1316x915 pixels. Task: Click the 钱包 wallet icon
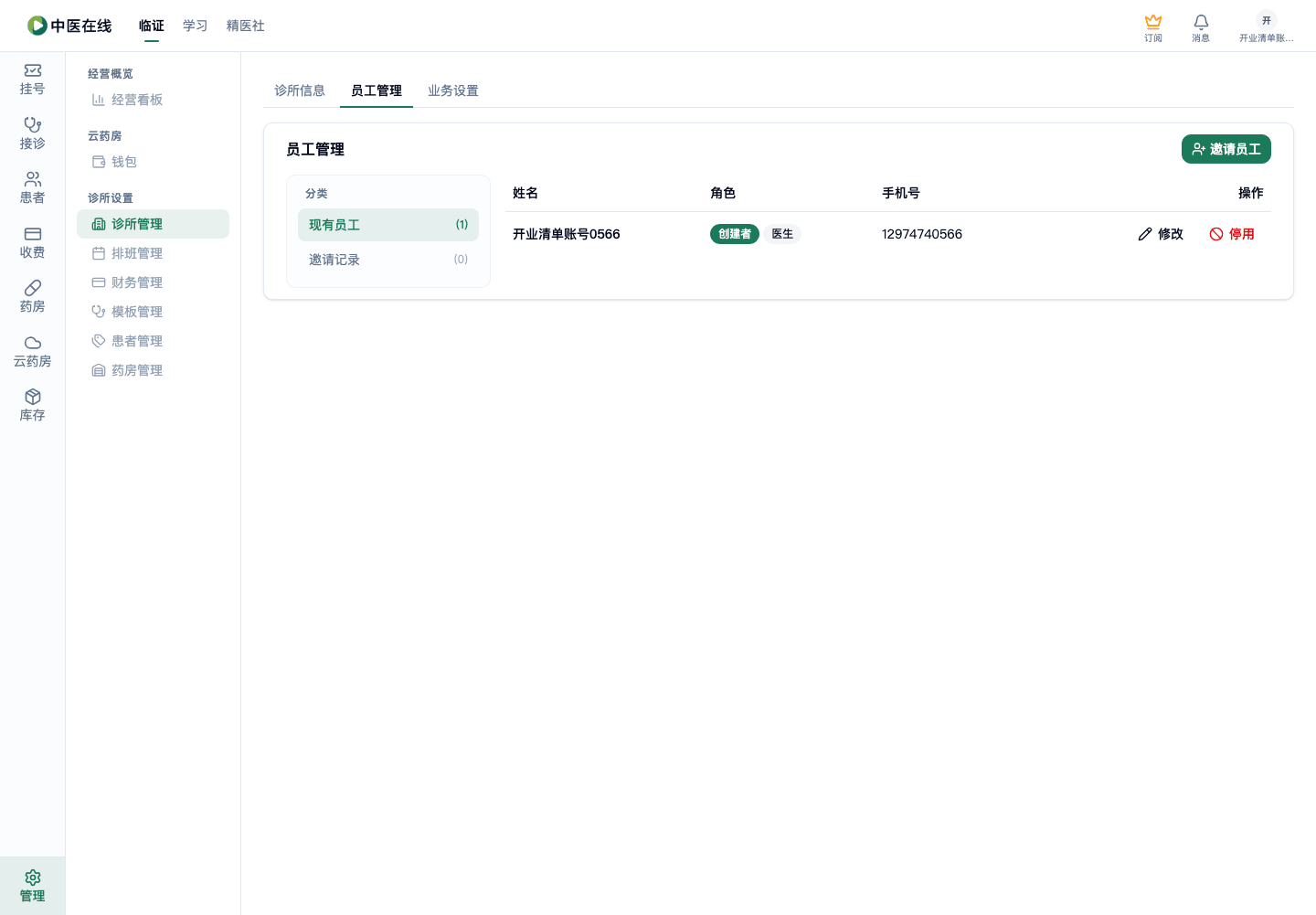click(x=99, y=162)
